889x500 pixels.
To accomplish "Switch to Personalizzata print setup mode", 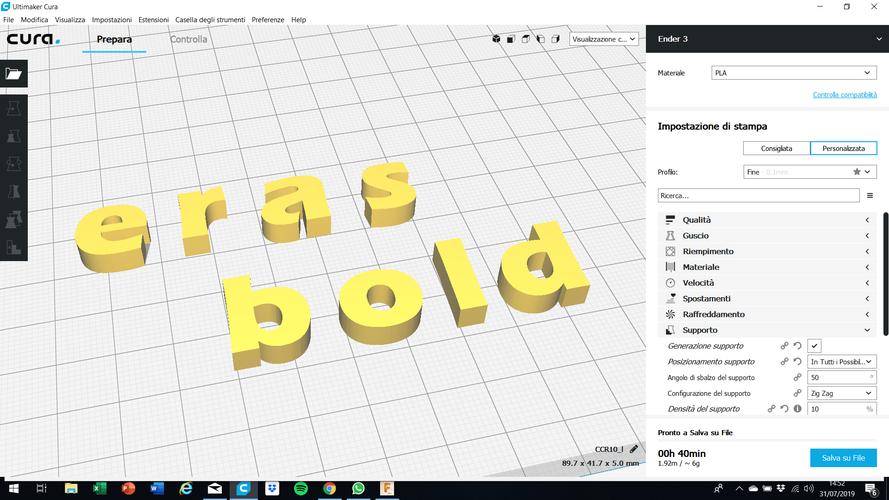I will pos(844,149).
